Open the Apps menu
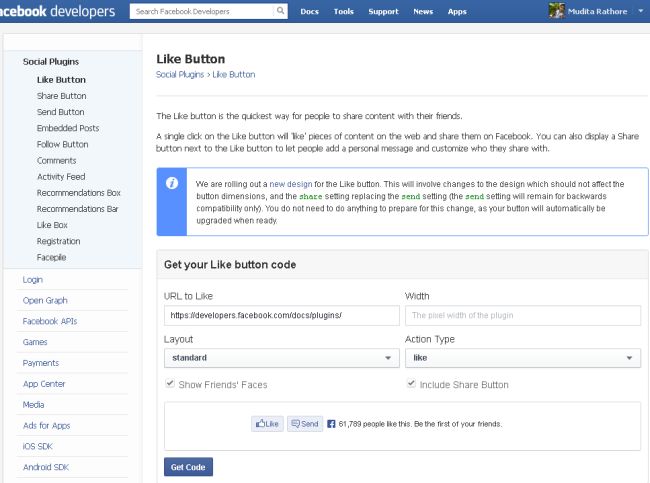This screenshot has height=483, width=650. [457, 12]
